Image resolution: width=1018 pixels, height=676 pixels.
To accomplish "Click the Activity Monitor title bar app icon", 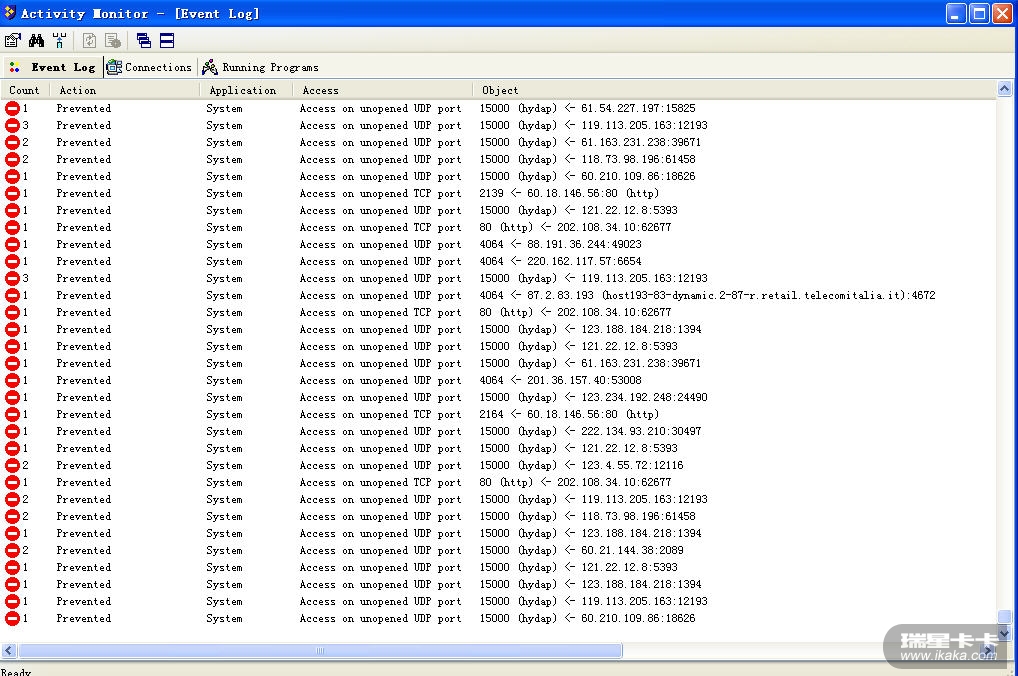I will (10, 12).
